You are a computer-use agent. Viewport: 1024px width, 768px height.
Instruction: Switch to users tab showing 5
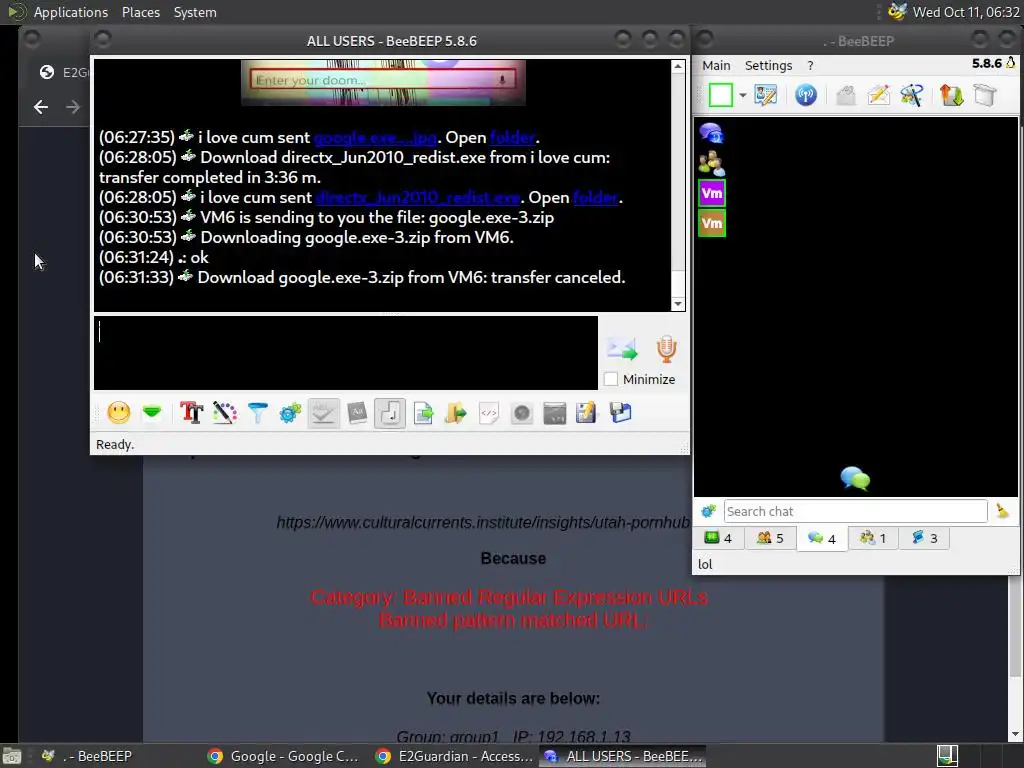tap(770, 538)
